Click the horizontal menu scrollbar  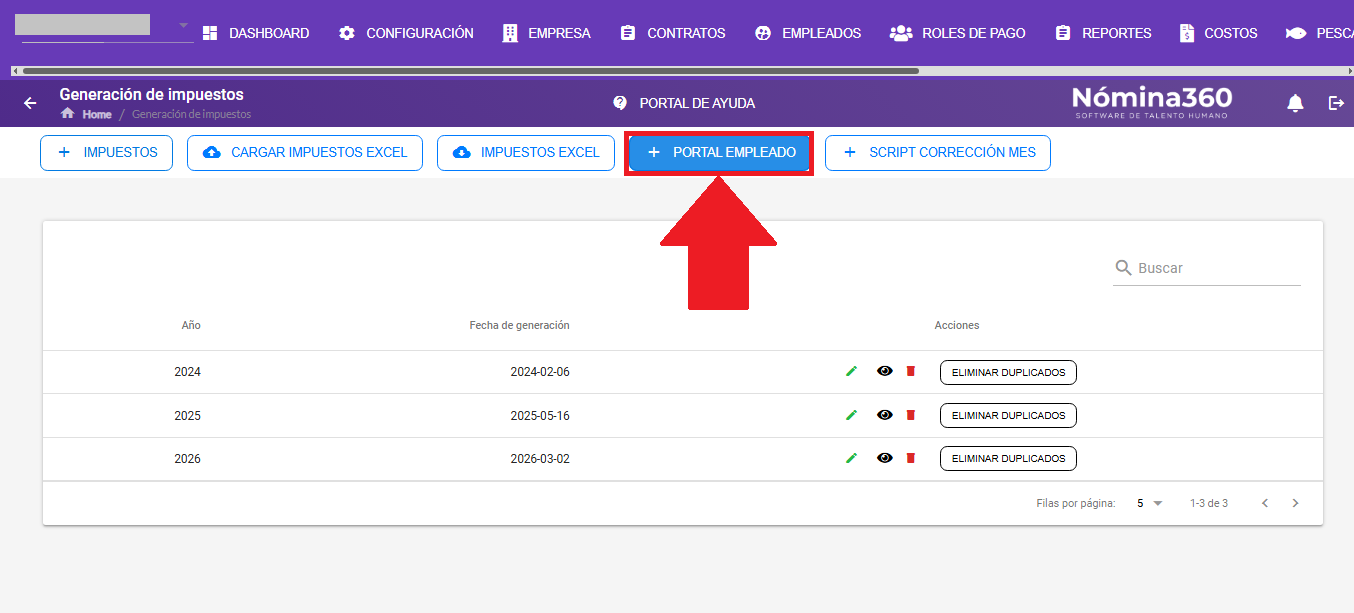(x=470, y=71)
